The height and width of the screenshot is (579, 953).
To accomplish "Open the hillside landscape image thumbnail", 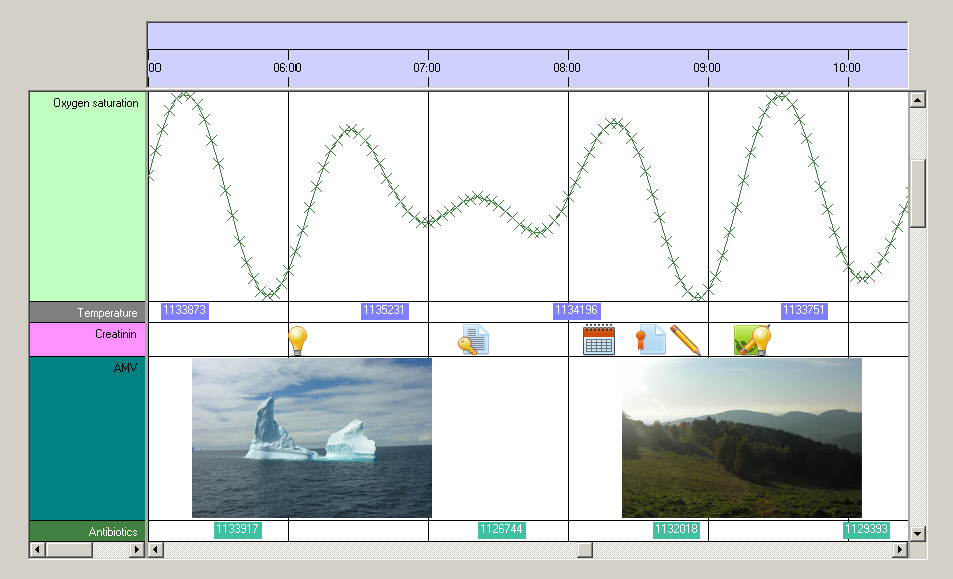I will coord(741,438).
